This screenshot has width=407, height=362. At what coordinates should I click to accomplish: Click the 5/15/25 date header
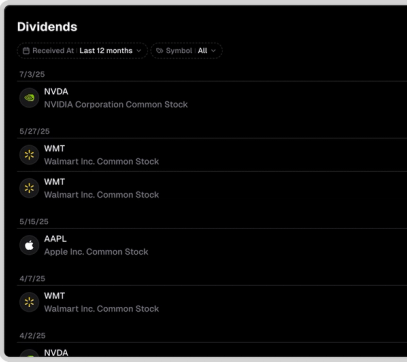(x=34, y=222)
